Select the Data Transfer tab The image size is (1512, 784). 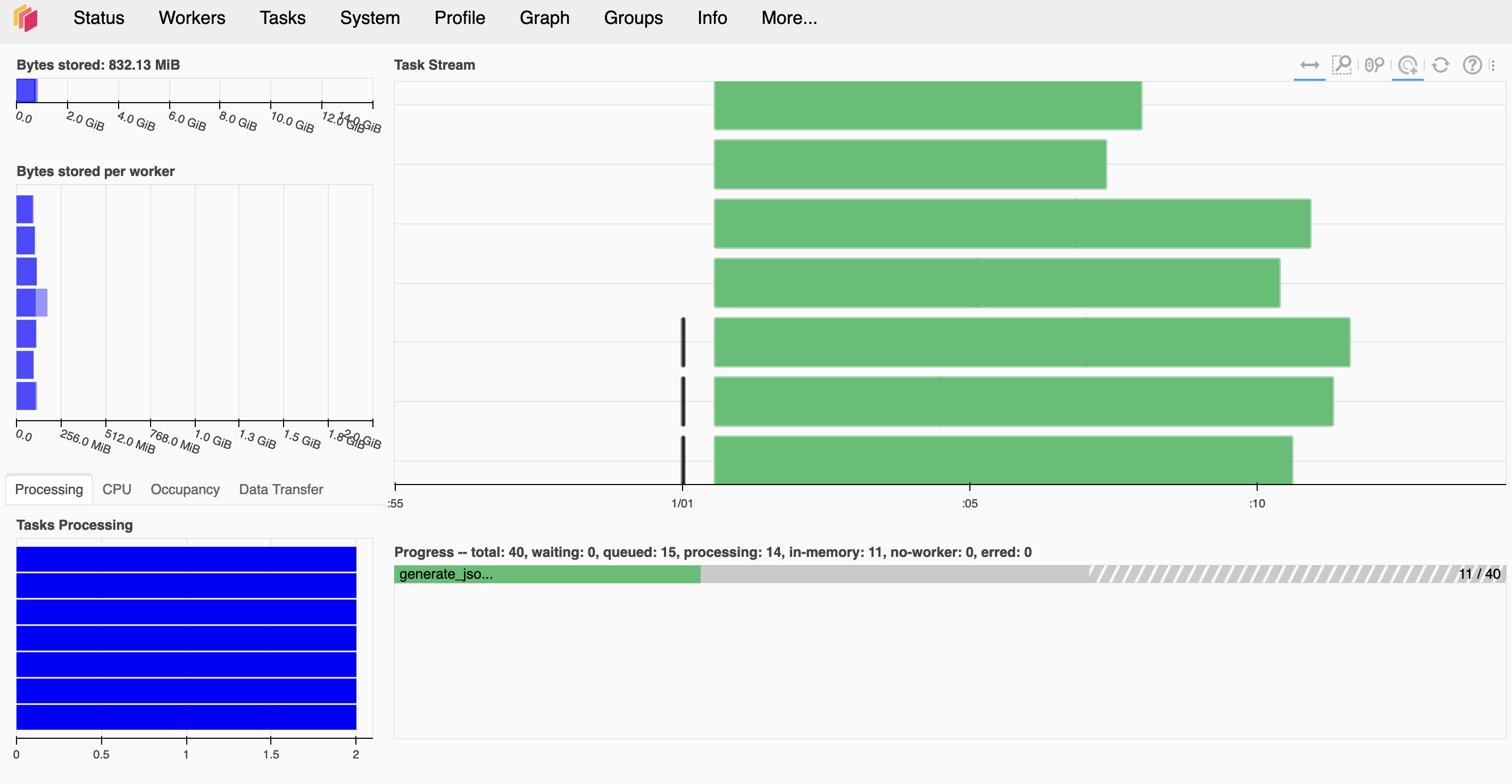click(280, 489)
